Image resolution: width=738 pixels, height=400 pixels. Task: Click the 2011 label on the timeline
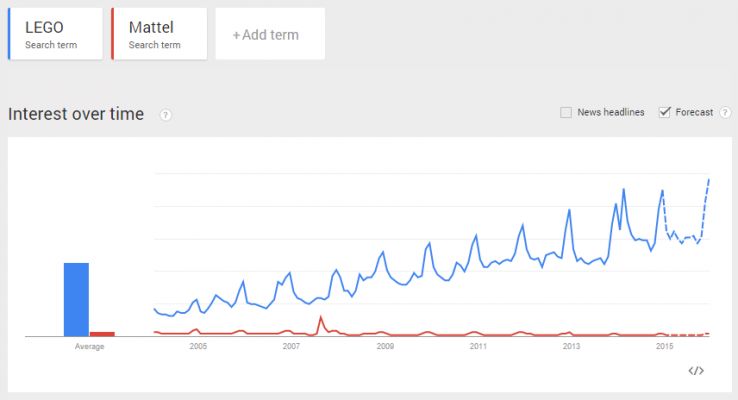(x=478, y=347)
